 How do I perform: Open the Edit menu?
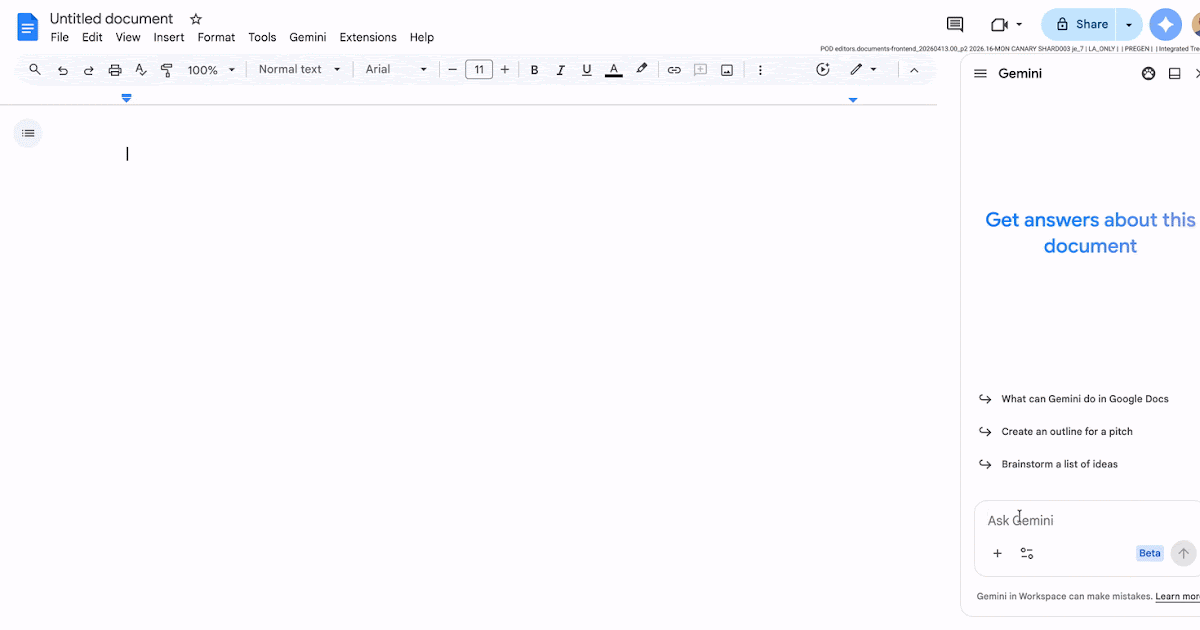pyautogui.click(x=92, y=37)
